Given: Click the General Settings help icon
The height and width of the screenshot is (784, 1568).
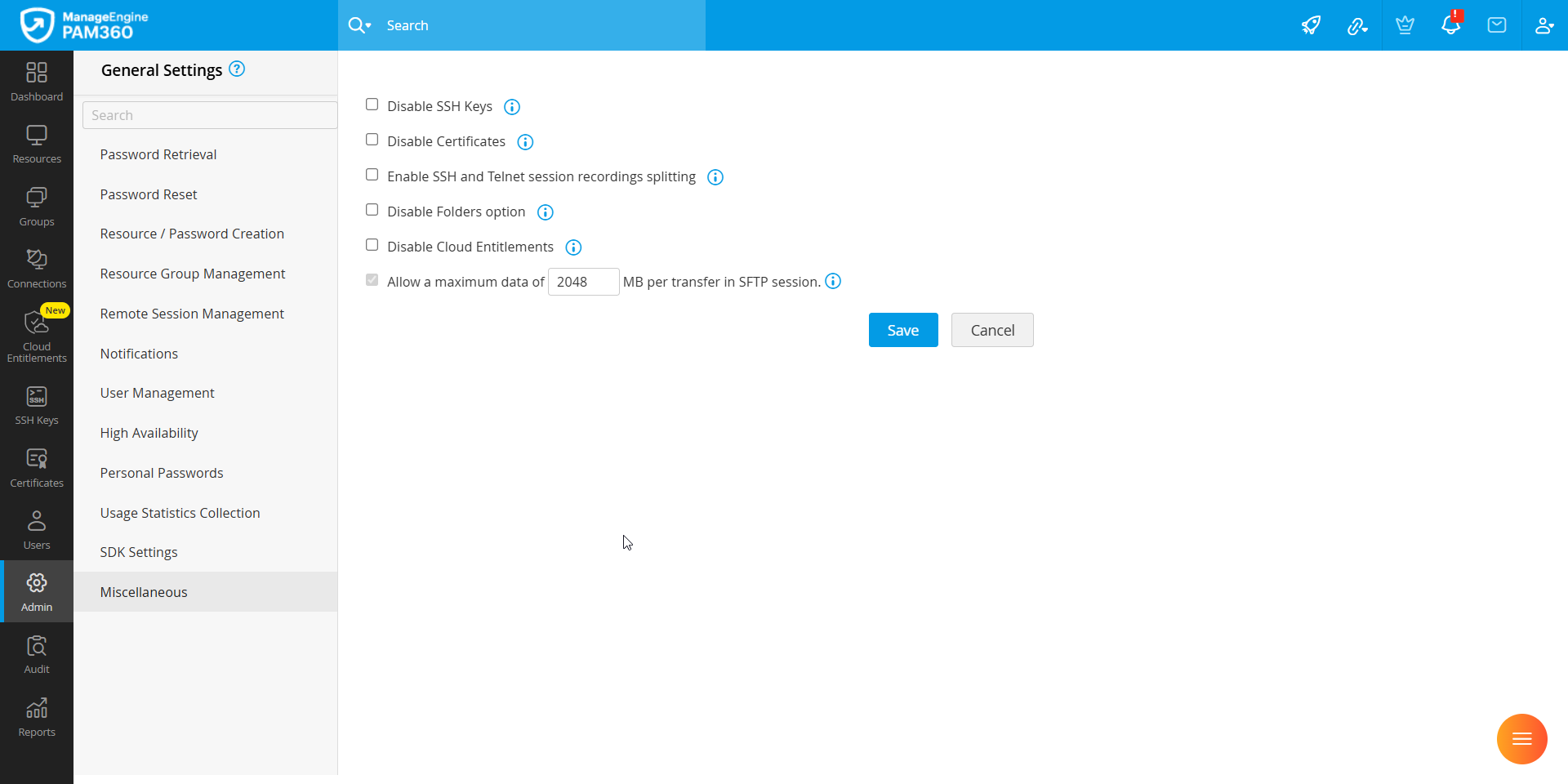Looking at the screenshot, I should (x=237, y=69).
